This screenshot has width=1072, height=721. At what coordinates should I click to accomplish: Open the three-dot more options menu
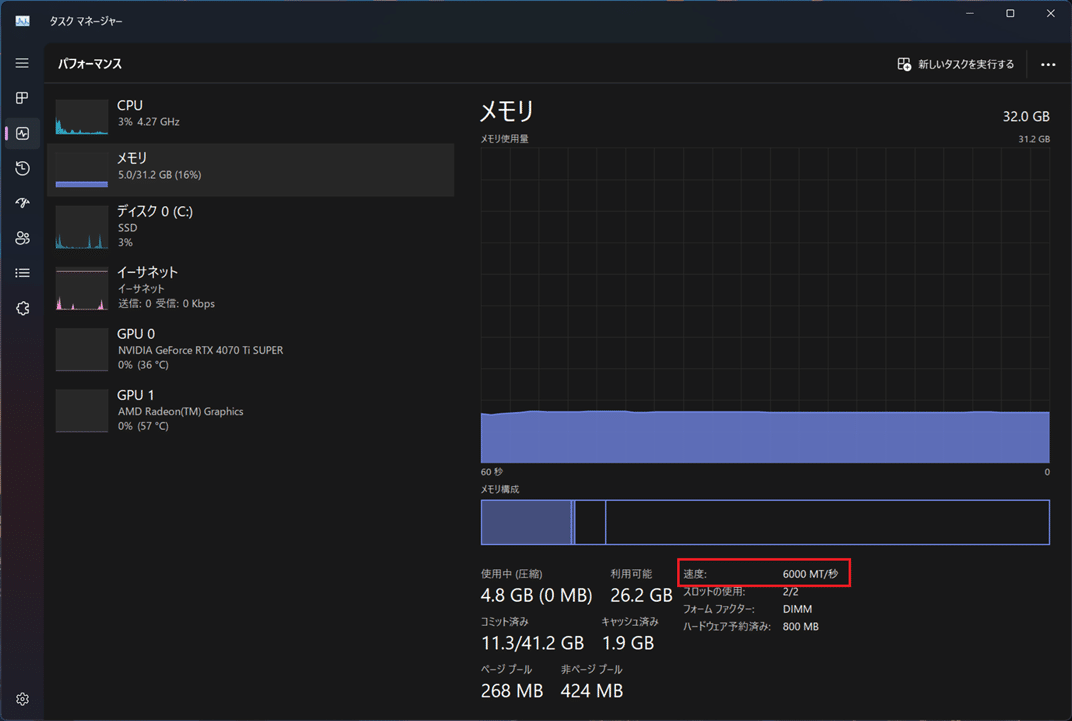[1048, 64]
